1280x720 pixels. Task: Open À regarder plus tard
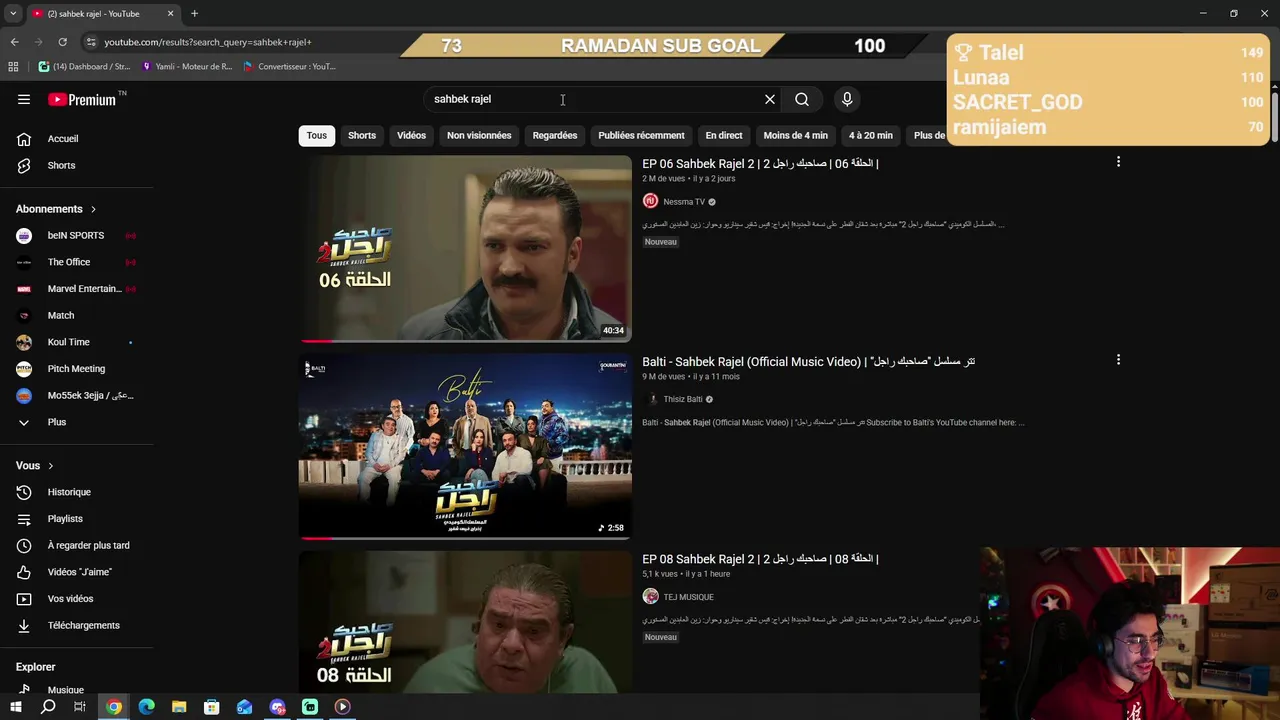pos(75,545)
